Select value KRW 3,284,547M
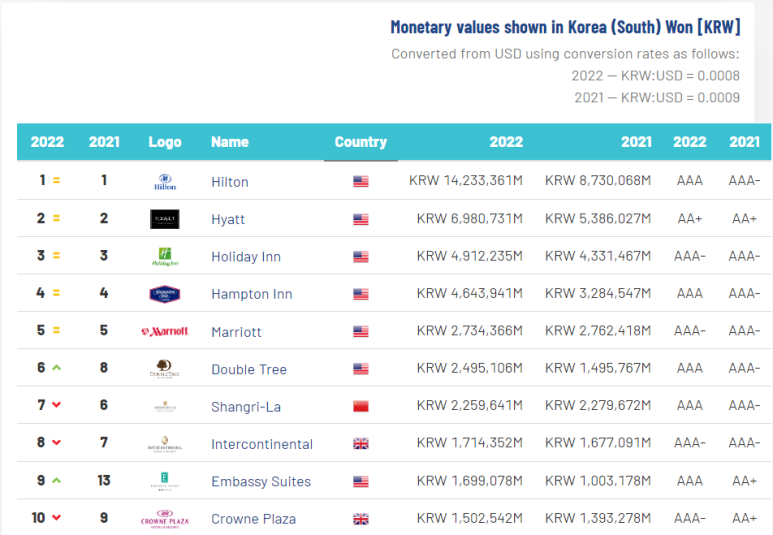The image size is (773, 535). pyautogui.click(x=598, y=293)
